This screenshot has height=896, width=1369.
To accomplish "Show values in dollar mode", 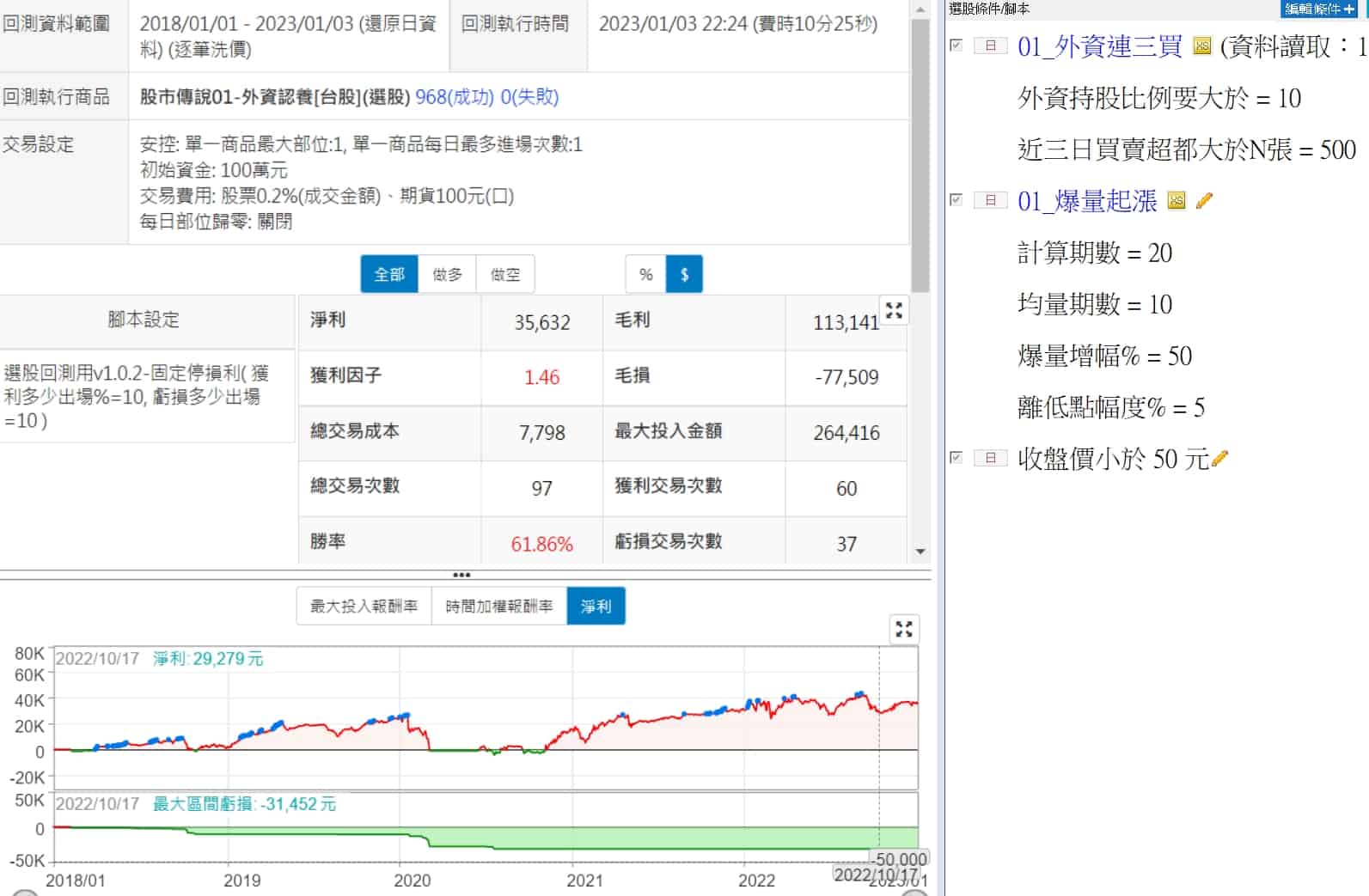I will [x=684, y=274].
